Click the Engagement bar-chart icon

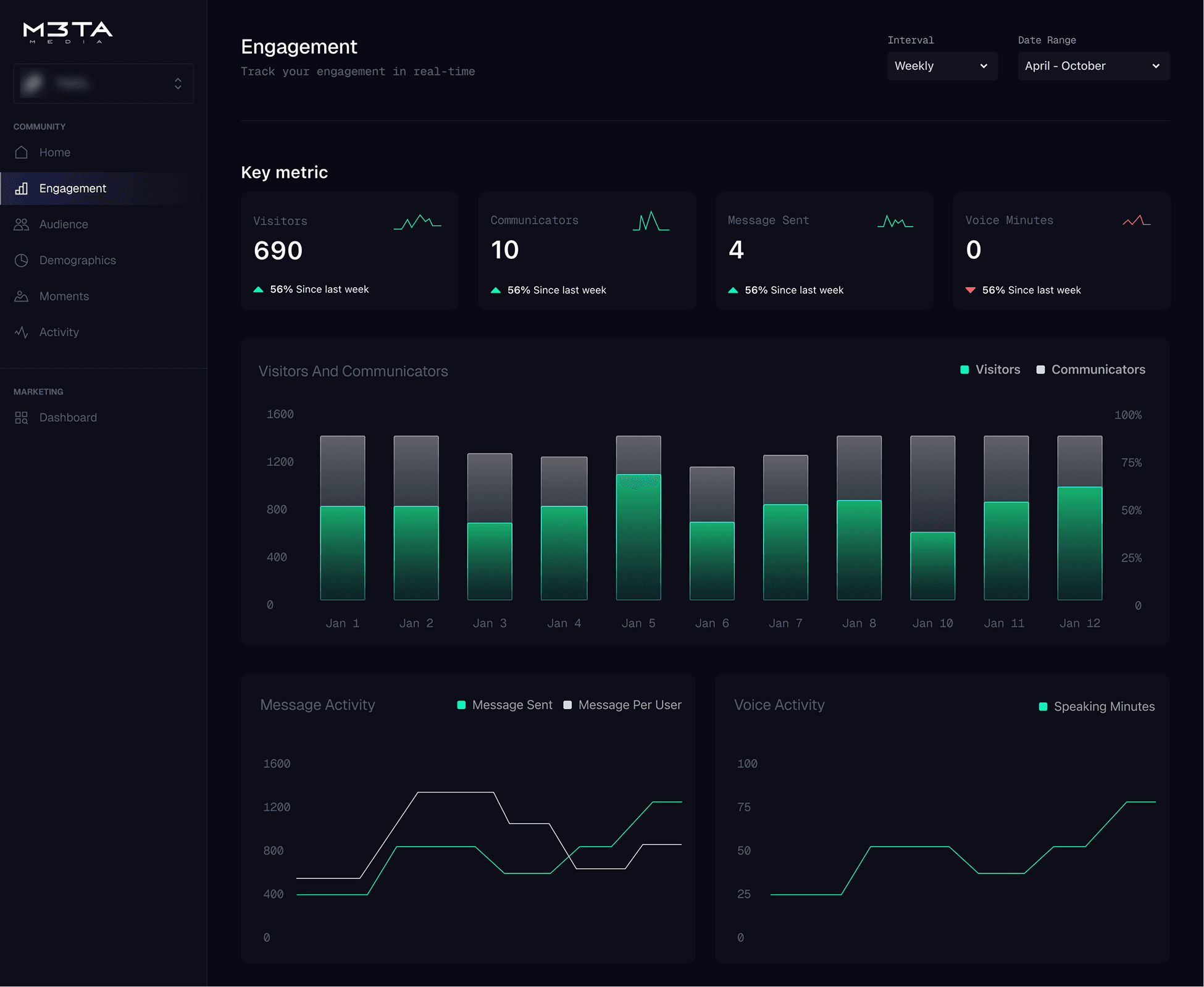[x=22, y=188]
